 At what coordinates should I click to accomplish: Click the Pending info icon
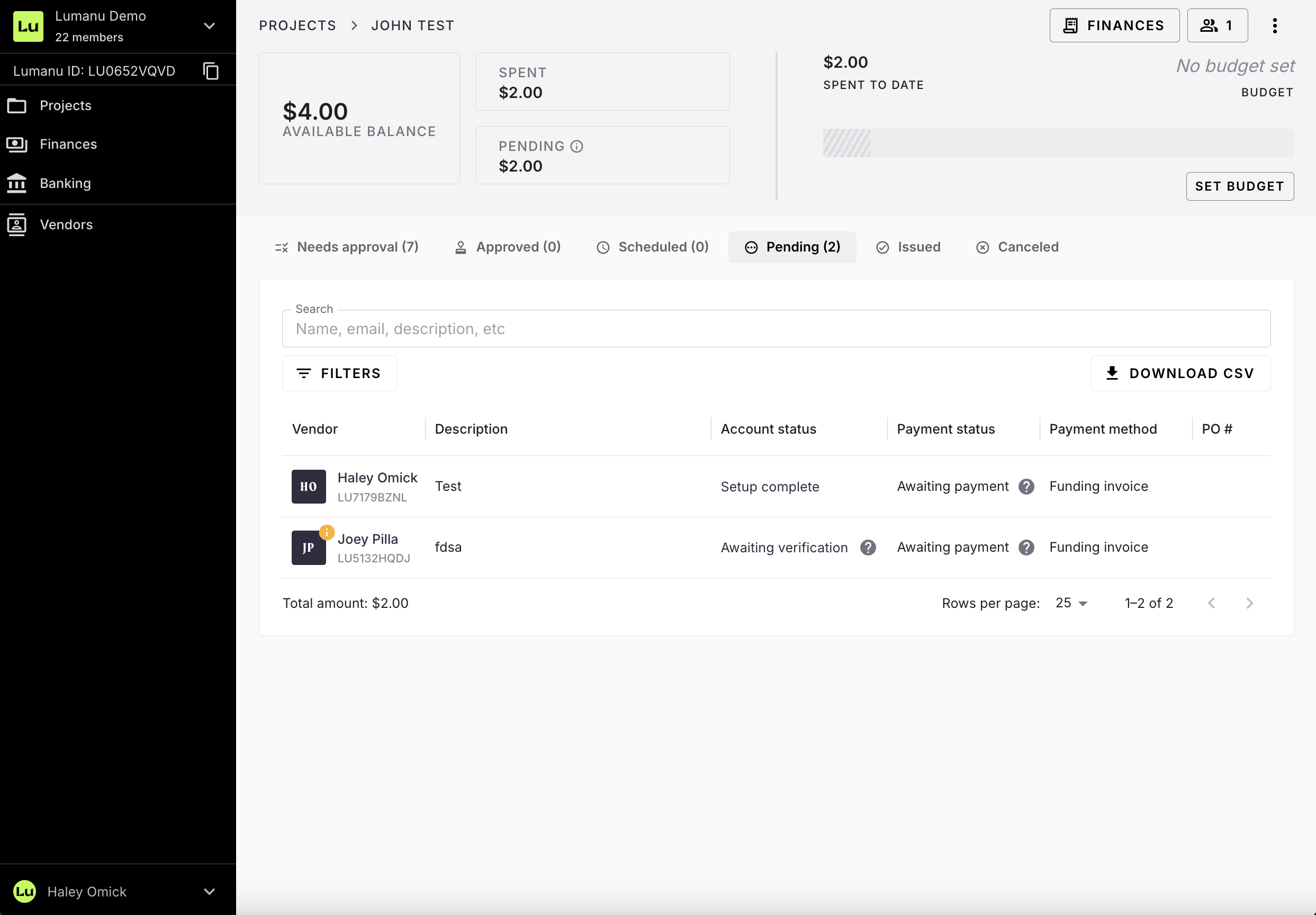click(x=576, y=147)
